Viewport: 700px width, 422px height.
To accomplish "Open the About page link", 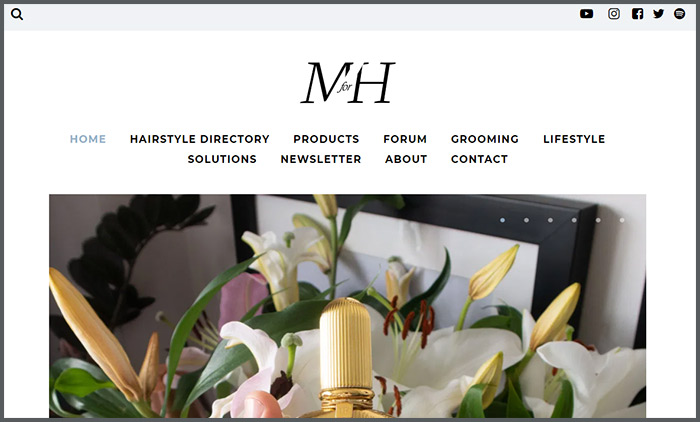I will click(x=406, y=159).
